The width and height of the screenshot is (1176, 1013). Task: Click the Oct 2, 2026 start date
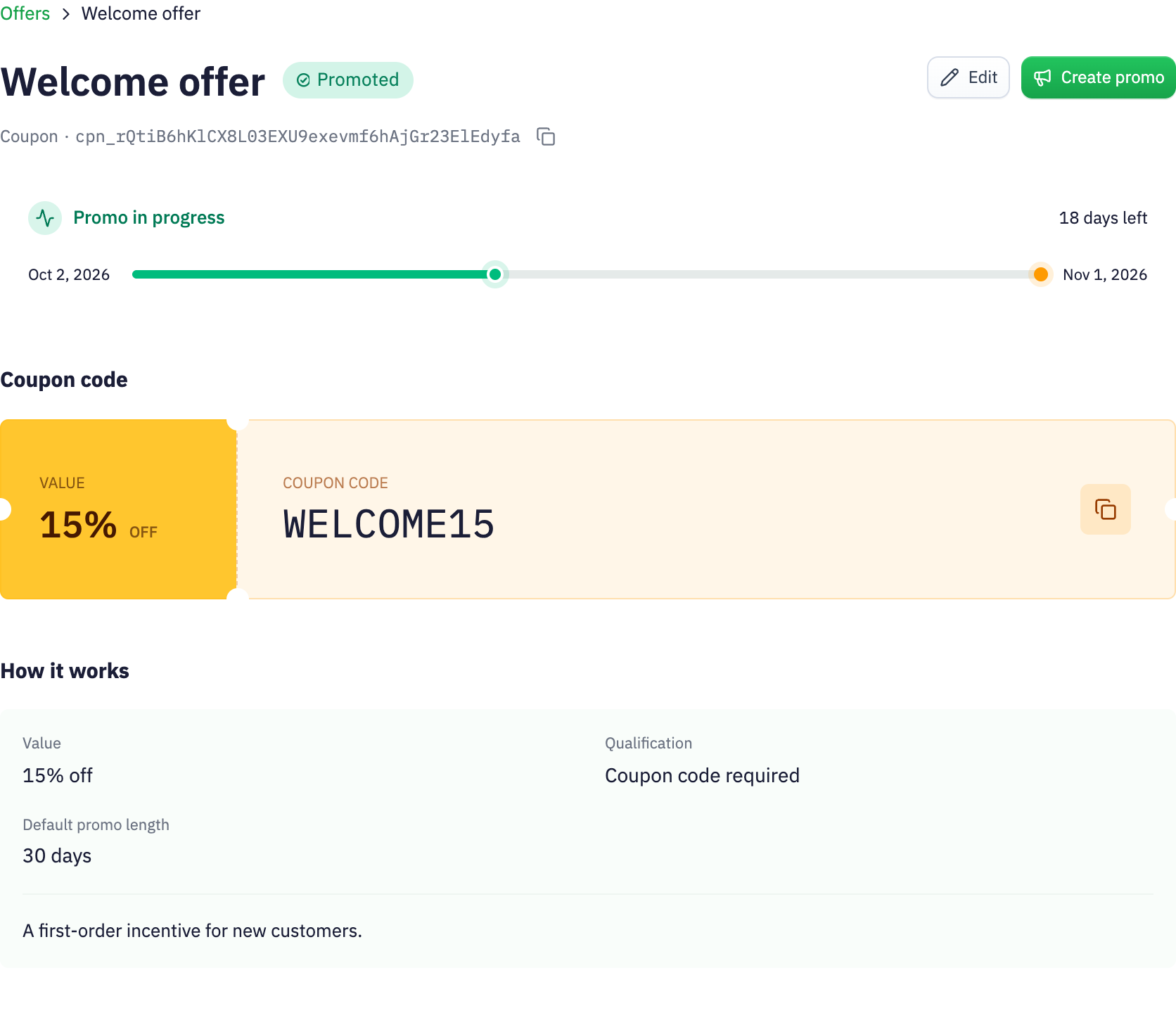69,274
